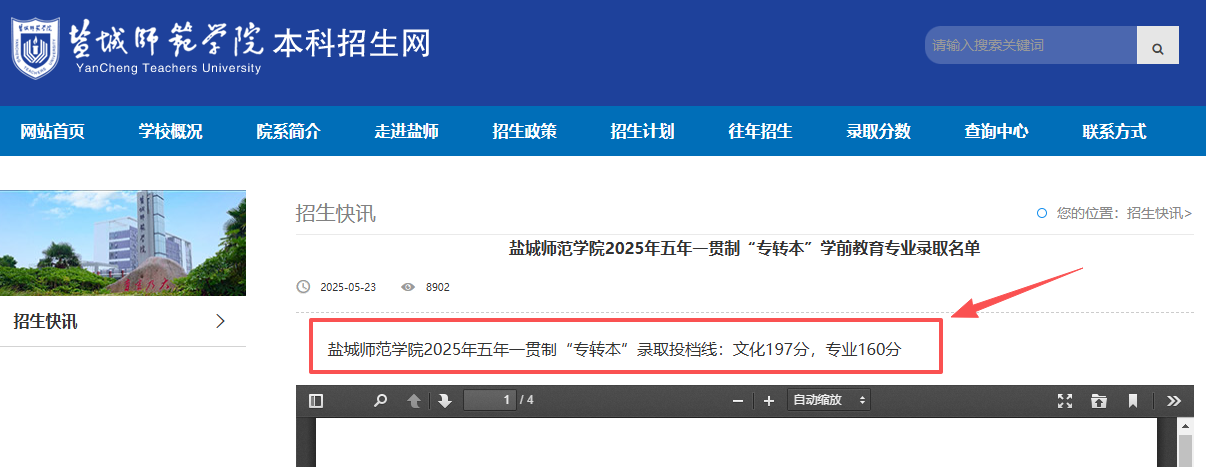Go to next PDF page
The image size is (1206, 467).
coord(445,401)
